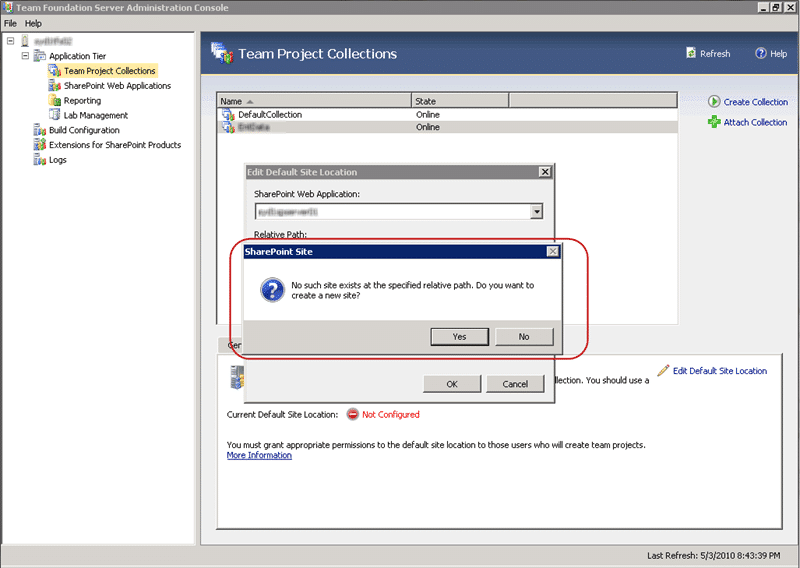Click Yes to create a new site
800x568 pixels.
click(x=459, y=336)
